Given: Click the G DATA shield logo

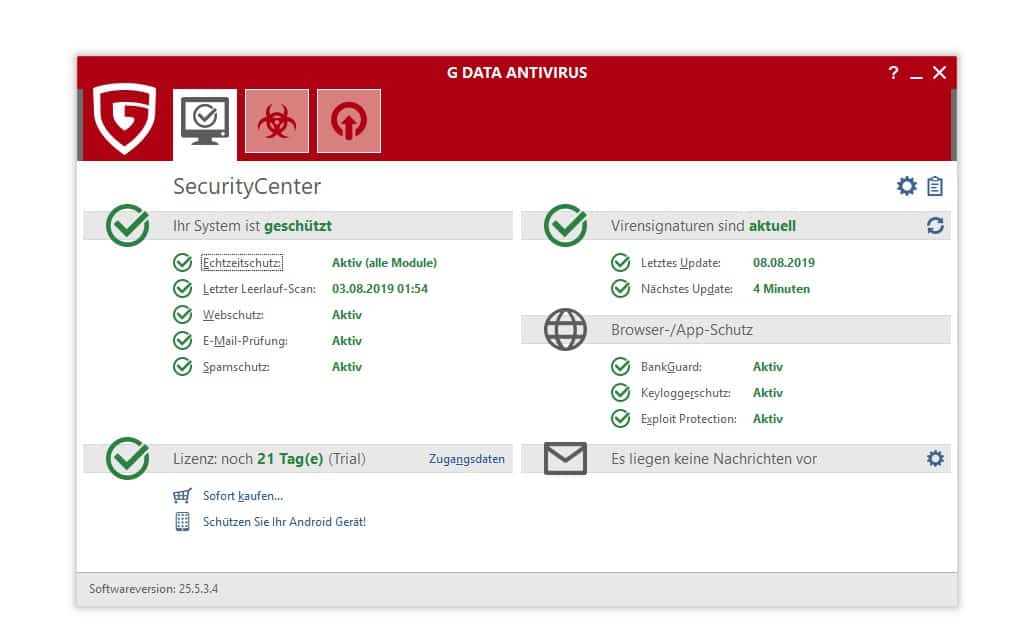Looking at the screenshot, I should pyautogui.click(x=124, y=118).
